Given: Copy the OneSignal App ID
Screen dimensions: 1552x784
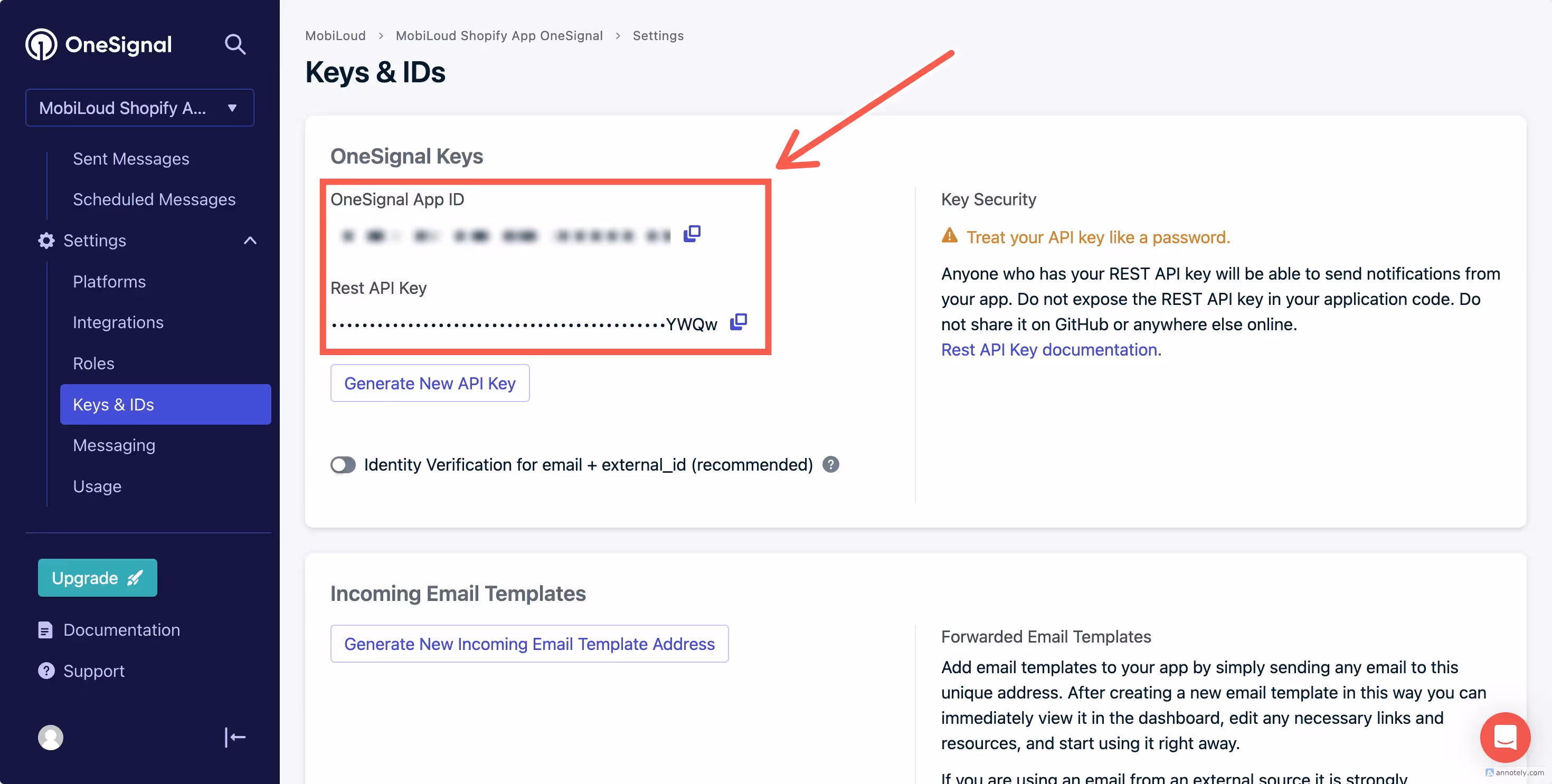Looking at the screenshot, I should click(692, 234).
